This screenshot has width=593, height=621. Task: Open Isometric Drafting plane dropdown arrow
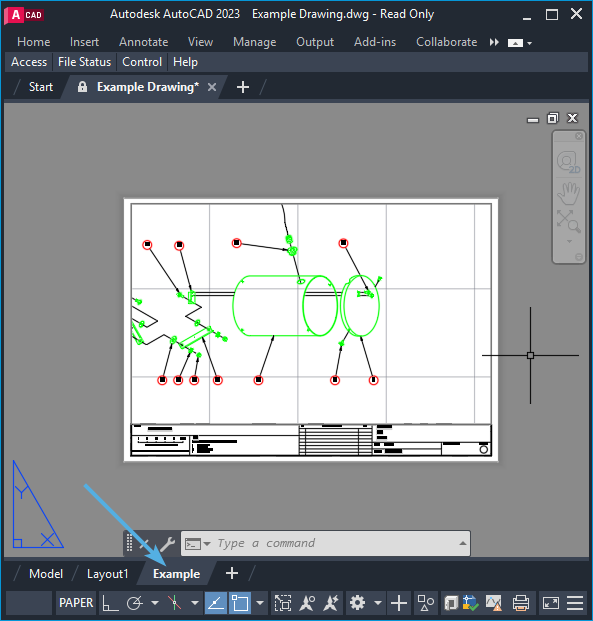(194, 603)
